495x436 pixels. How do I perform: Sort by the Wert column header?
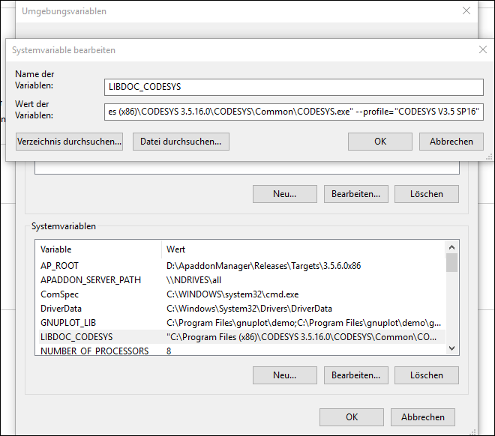[303, 249]
